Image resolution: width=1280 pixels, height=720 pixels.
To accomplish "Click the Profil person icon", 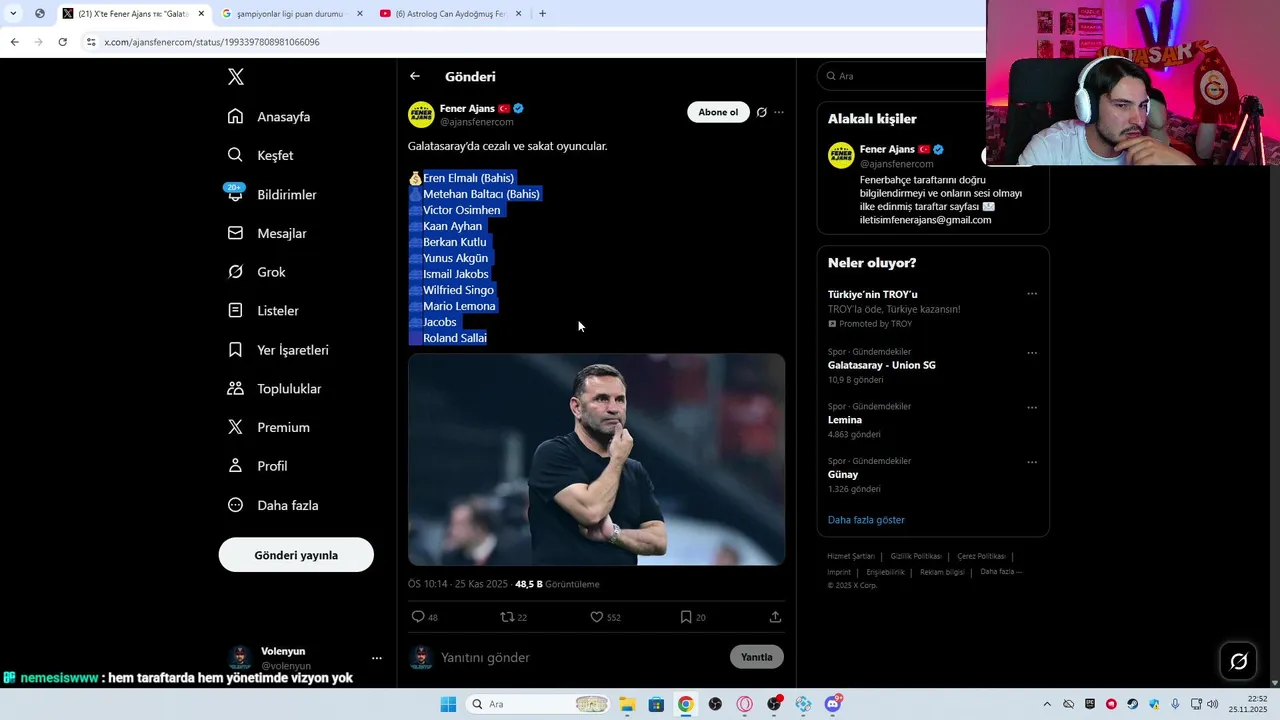I will (x=235, y=466).
